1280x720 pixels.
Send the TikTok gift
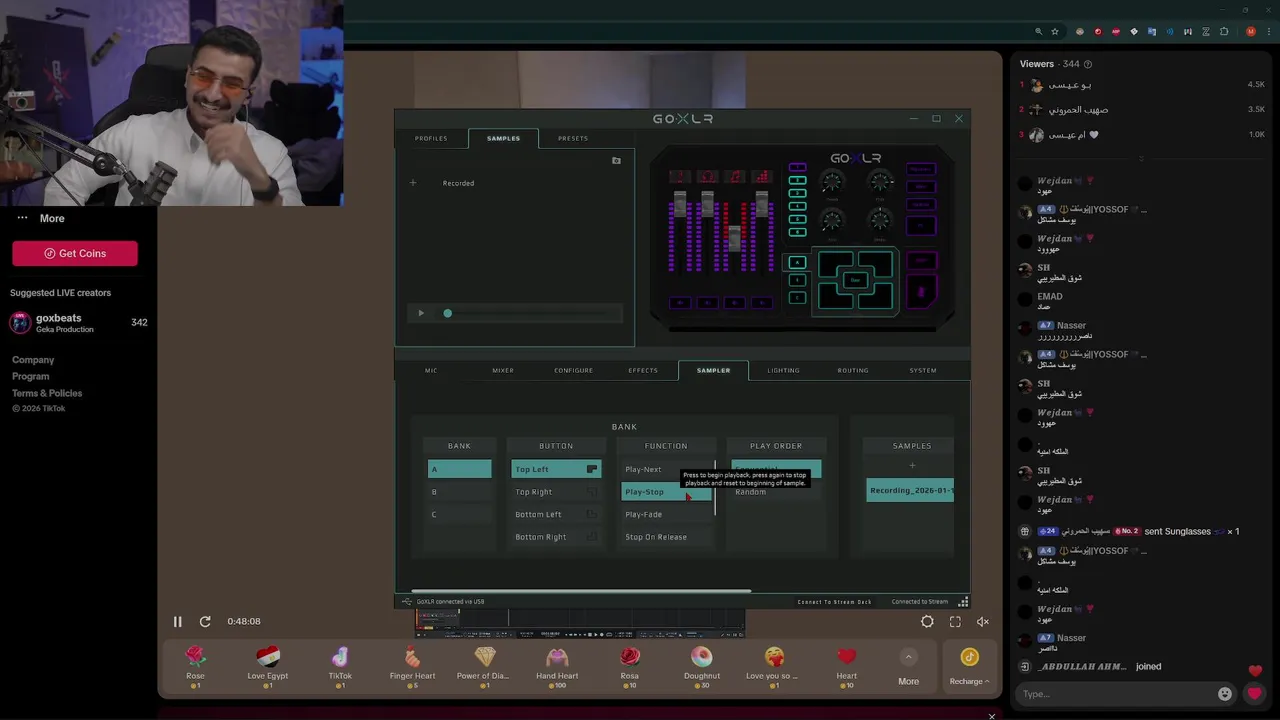tap(340, 666)
